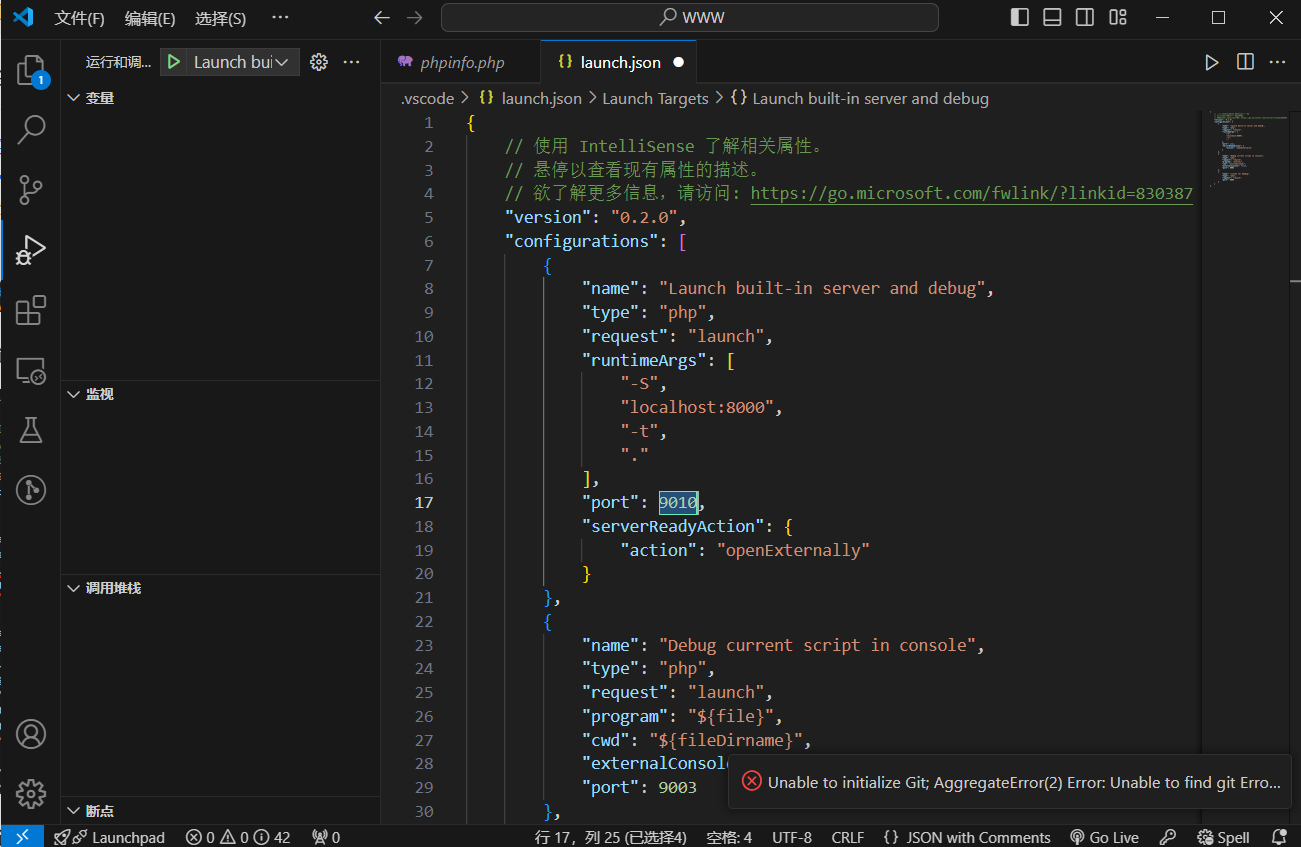This screenshot has height=847, width=1301.
Task: Open 编辑(E) menu
Action: 150,18
